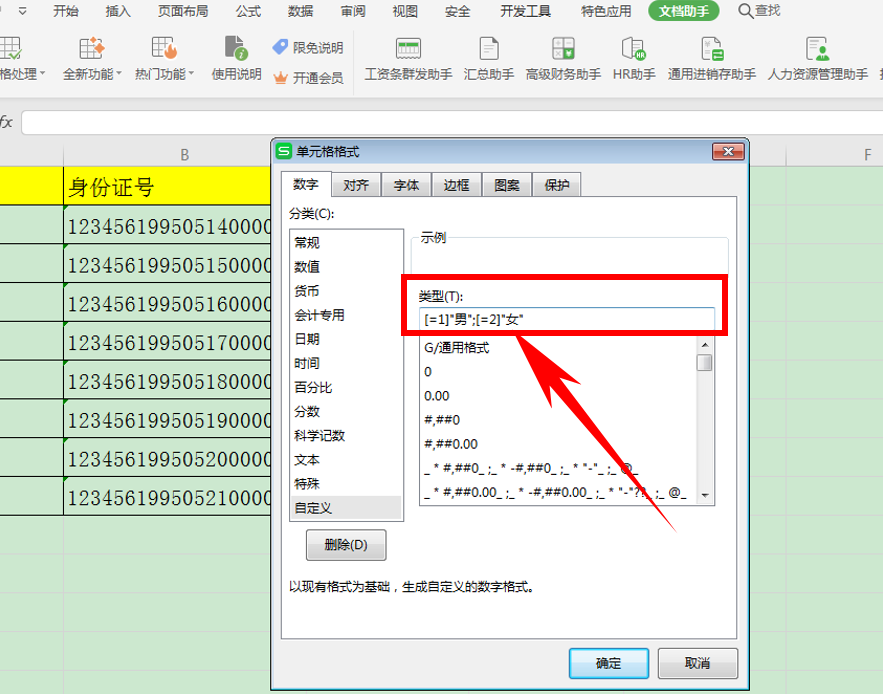
Task: Click the 类型 custom format input field
Action: coord(567,319)
